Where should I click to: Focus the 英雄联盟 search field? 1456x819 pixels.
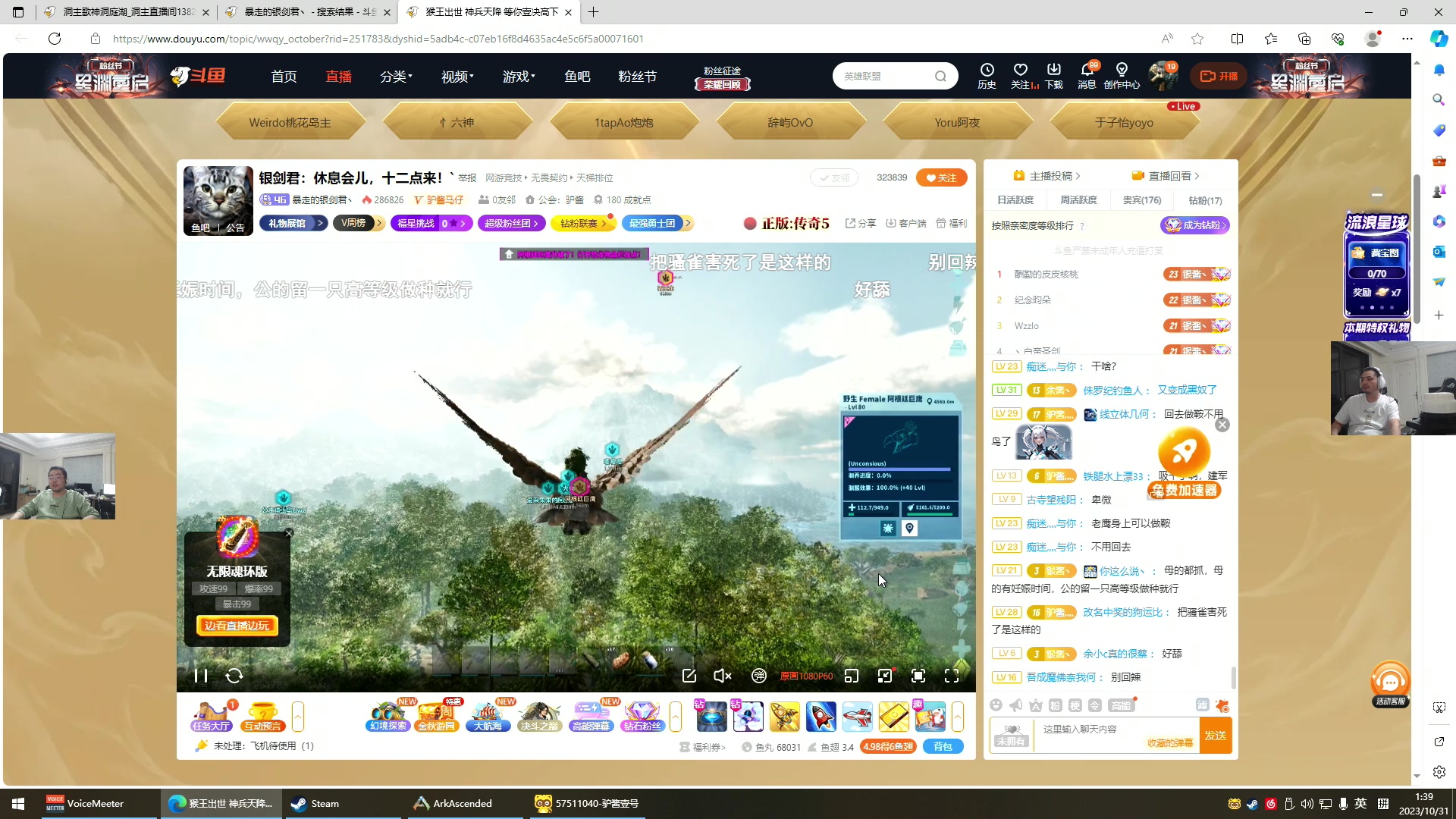tap(883, 76)
